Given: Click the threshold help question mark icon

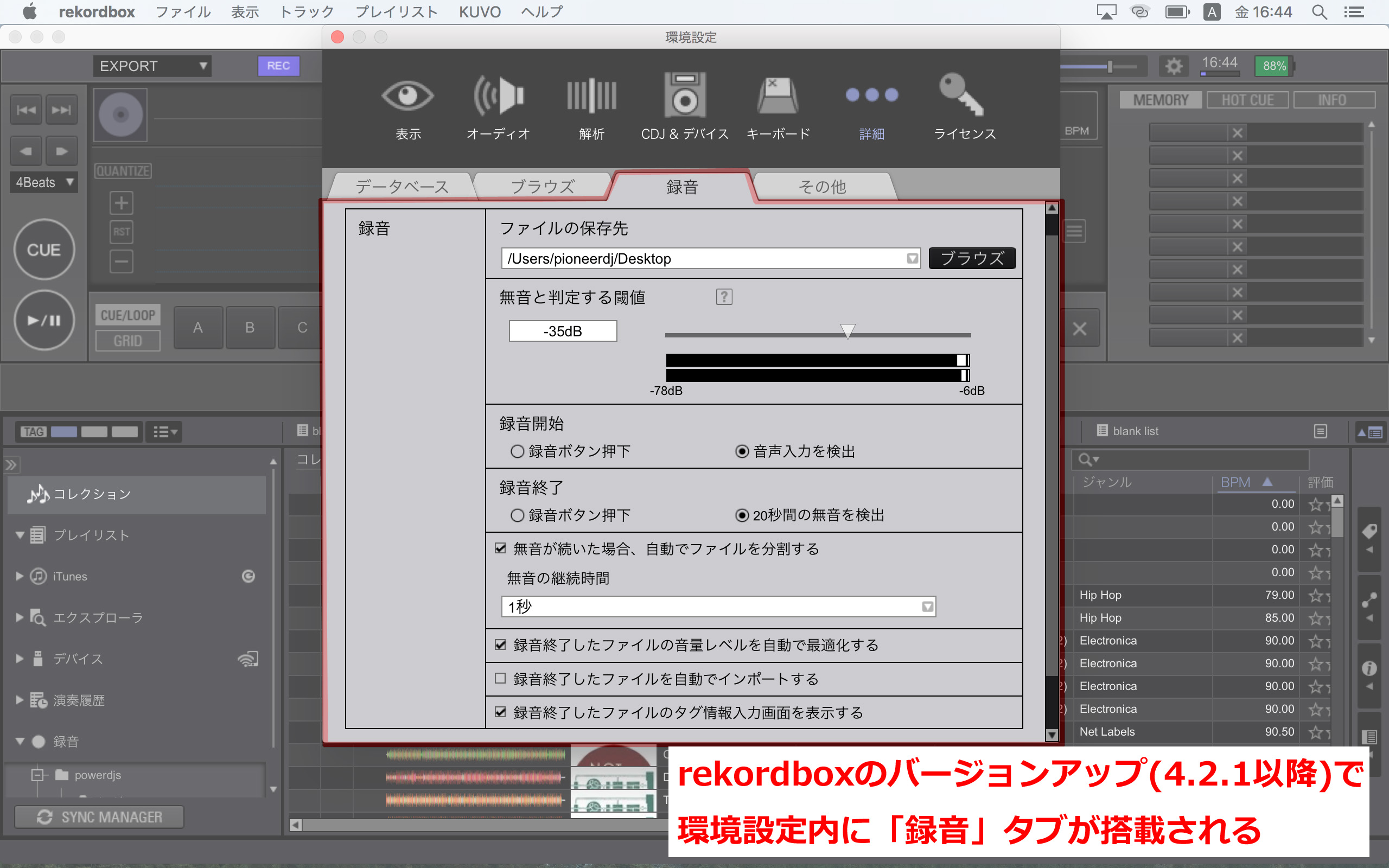Looking at the screenshot, I should (x=724, y=297).
